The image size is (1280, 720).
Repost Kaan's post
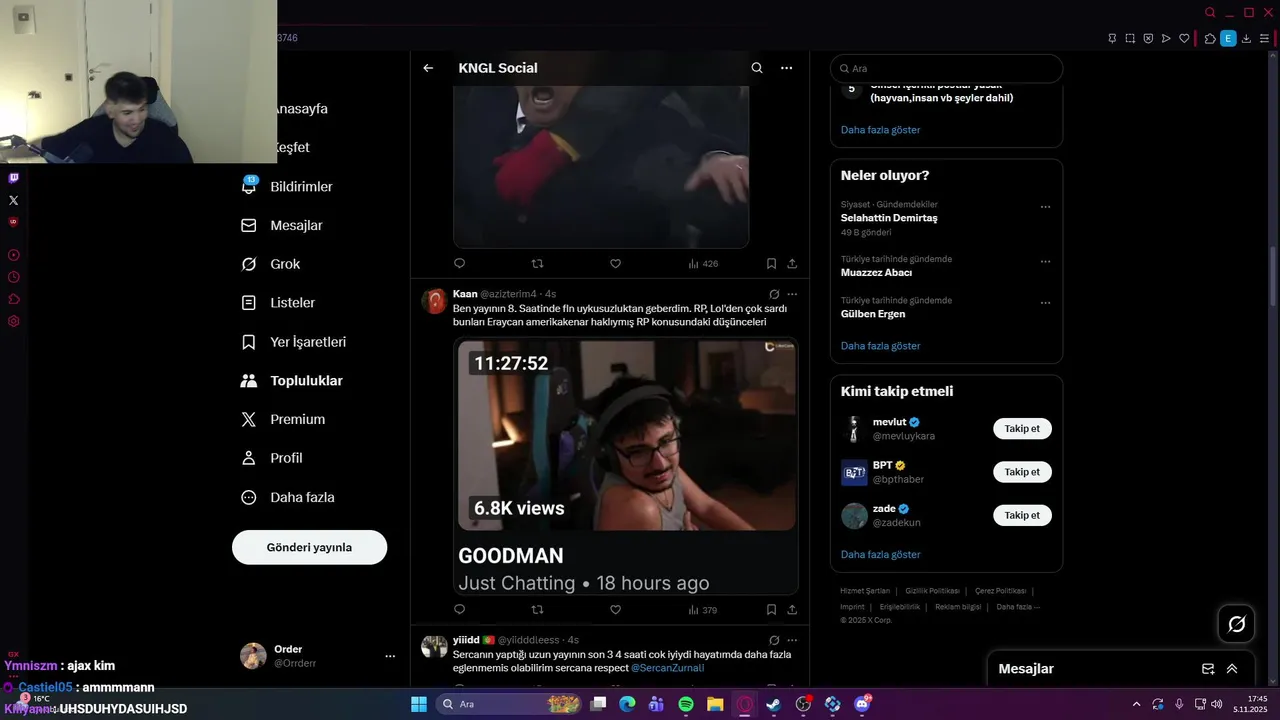click(537, 609)
